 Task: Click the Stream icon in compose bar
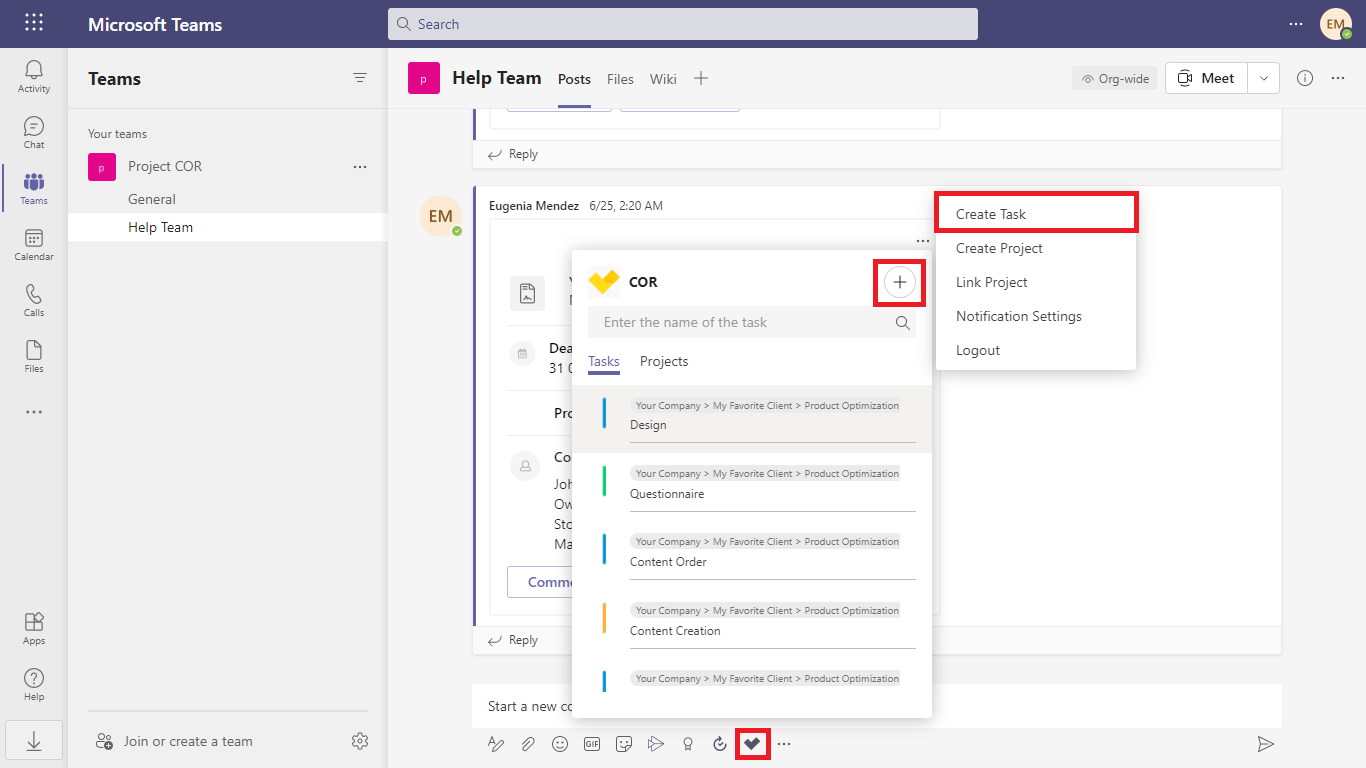(x=656, y=743)
